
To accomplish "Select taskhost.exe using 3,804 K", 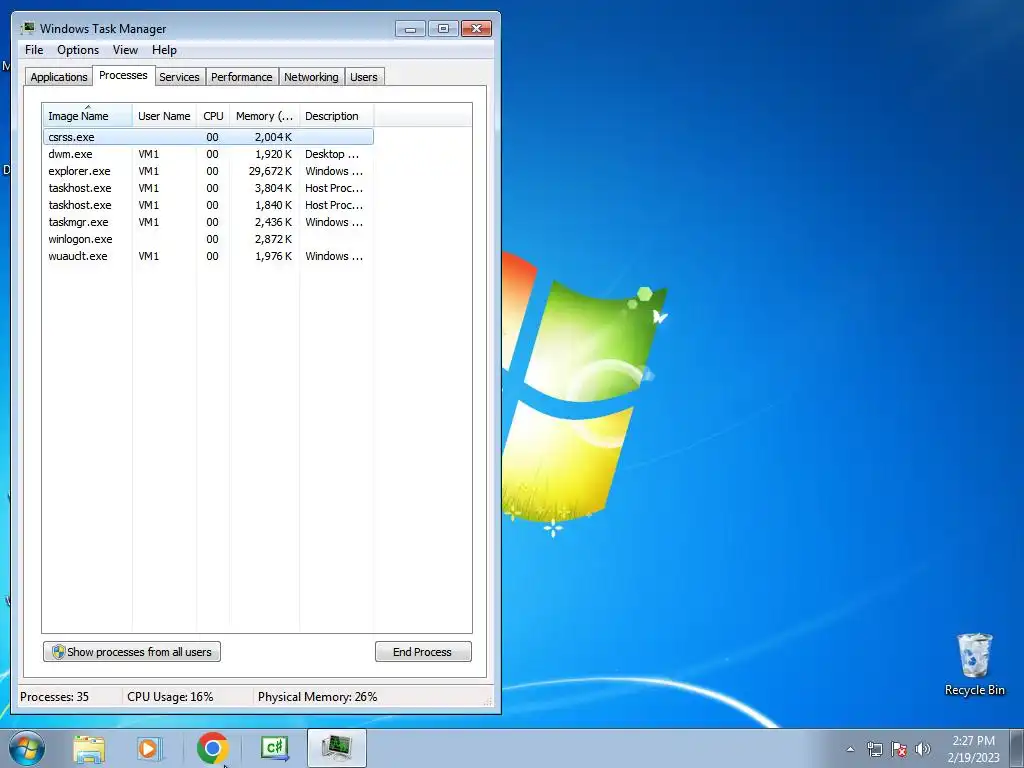I will (208, 188).
